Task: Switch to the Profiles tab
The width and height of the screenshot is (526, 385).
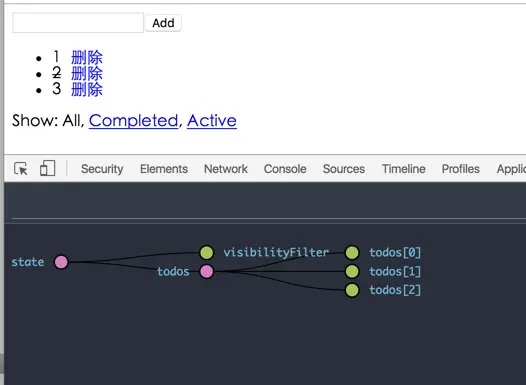Action: click(x=460, y=169)
